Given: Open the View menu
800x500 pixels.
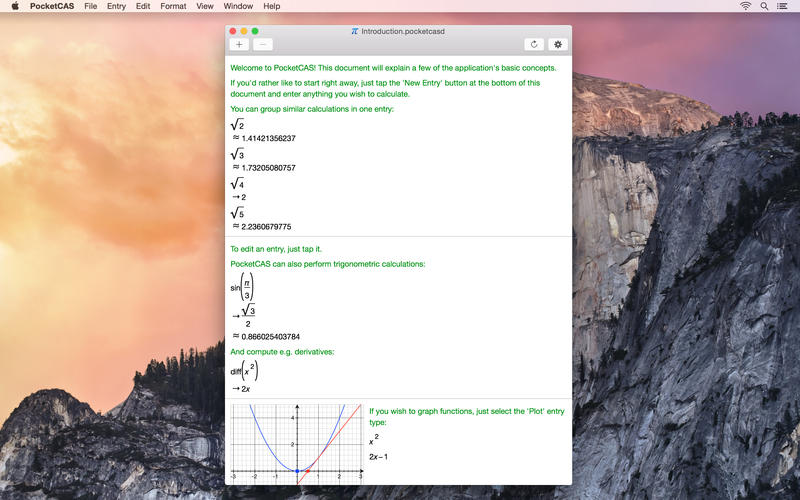Looking at the screenshot, I should pyautogui.click(x=205, y=6).
